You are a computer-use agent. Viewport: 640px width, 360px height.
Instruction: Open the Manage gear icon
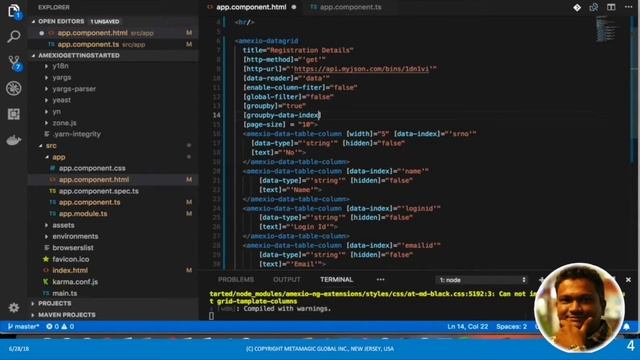pos(14,307)
